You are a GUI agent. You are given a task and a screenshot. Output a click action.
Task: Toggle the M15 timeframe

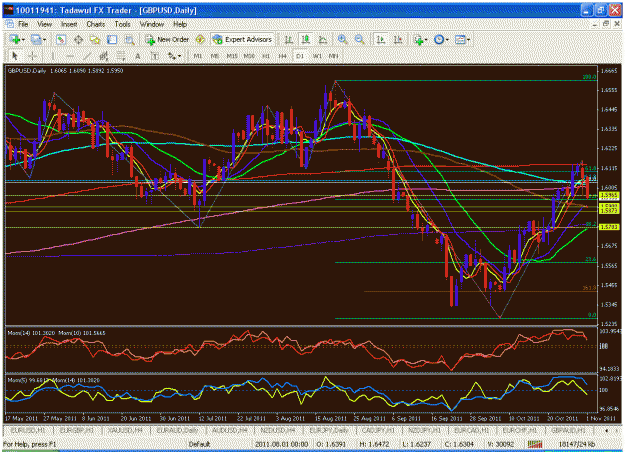232,56
